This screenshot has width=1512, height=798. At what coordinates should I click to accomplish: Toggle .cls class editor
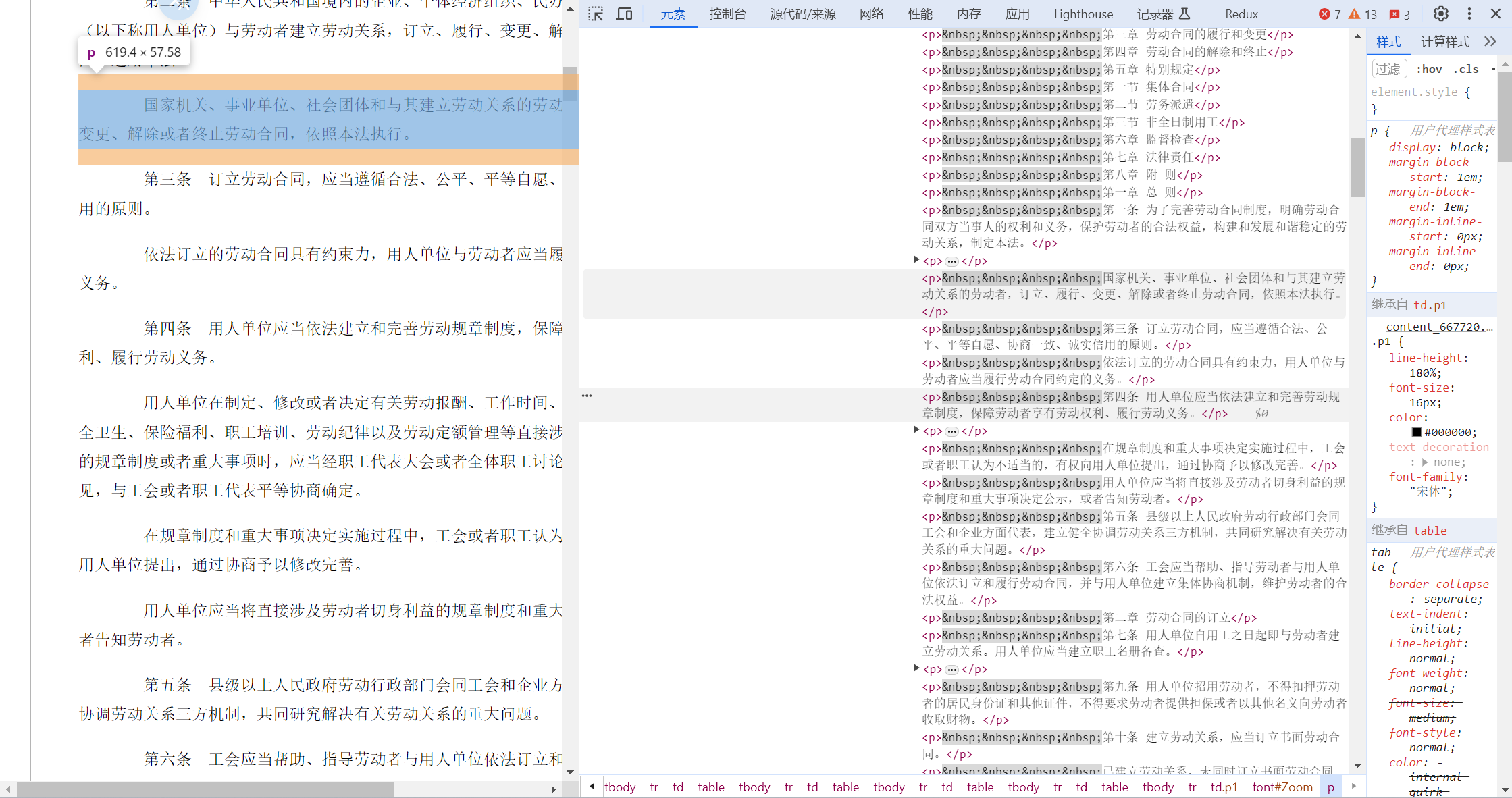1466,69
